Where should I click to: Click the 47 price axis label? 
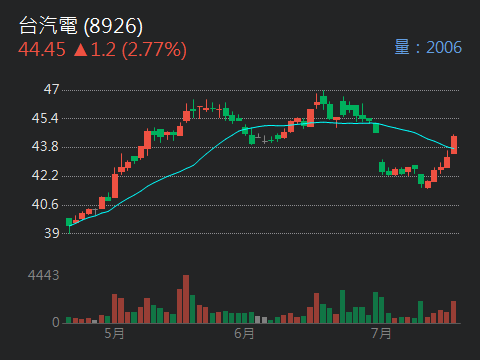point(52,89)
